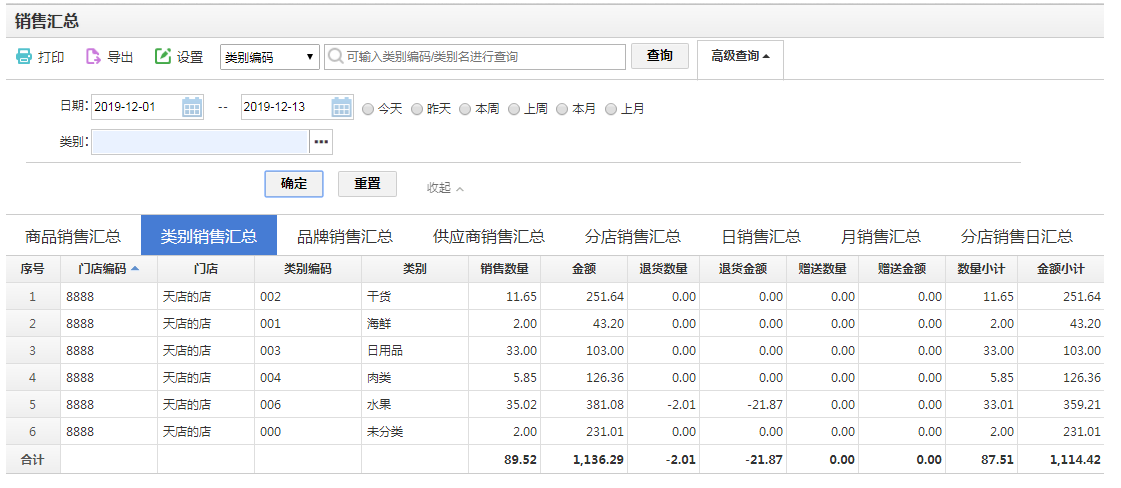Select the 今天 (today) radio option

click(x=369, y=108)
